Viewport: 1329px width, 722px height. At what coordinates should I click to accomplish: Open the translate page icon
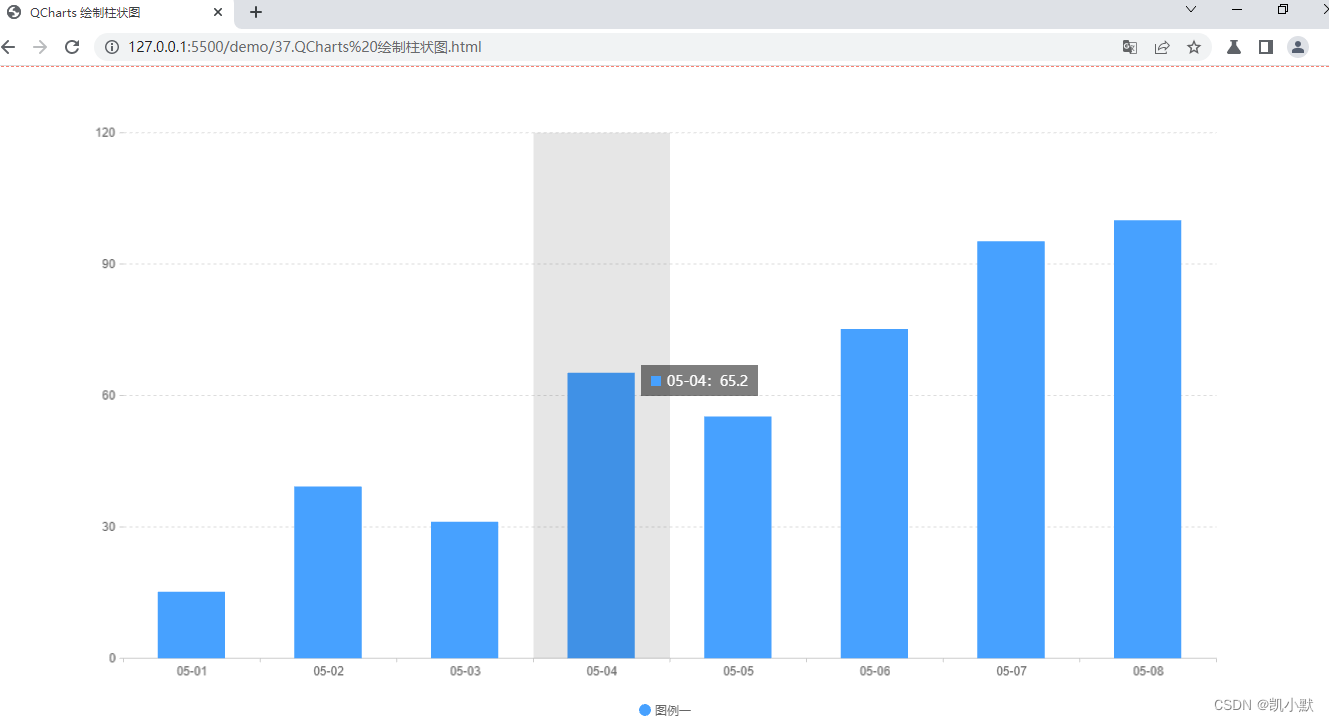1130,47
